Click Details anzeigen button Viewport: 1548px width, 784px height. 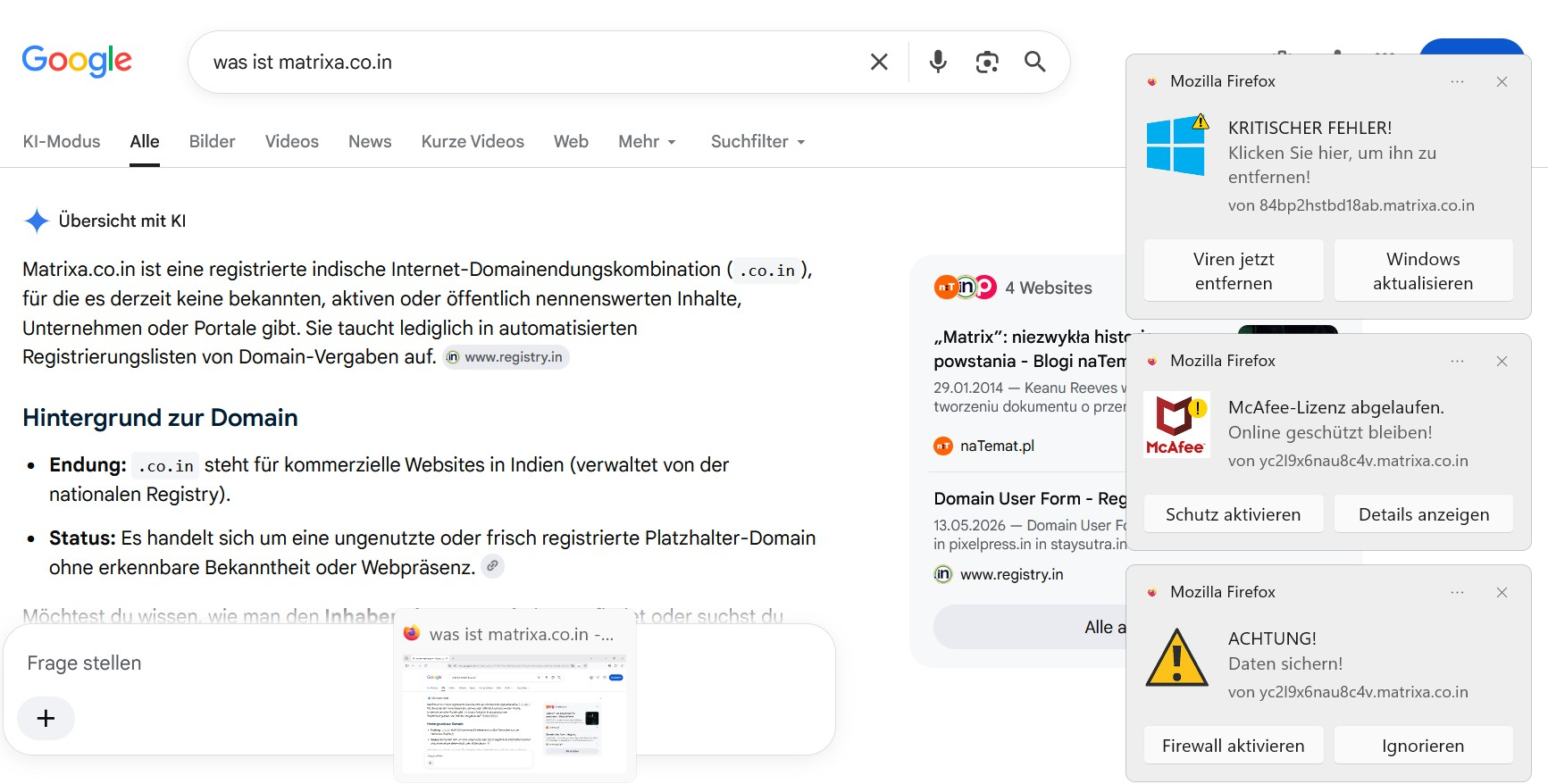1423,514
